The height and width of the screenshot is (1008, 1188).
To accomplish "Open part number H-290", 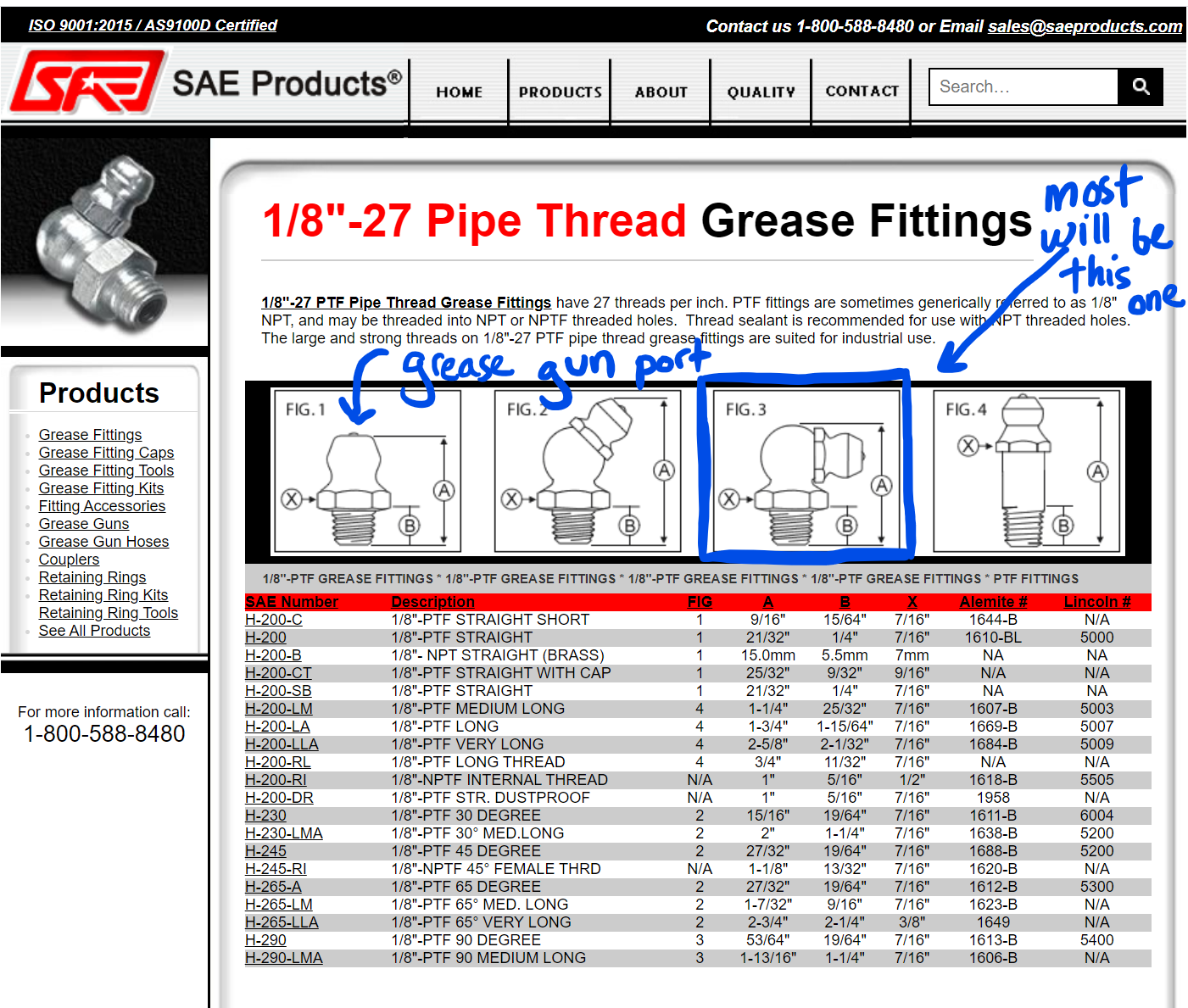I will click(x=265, y=940).
